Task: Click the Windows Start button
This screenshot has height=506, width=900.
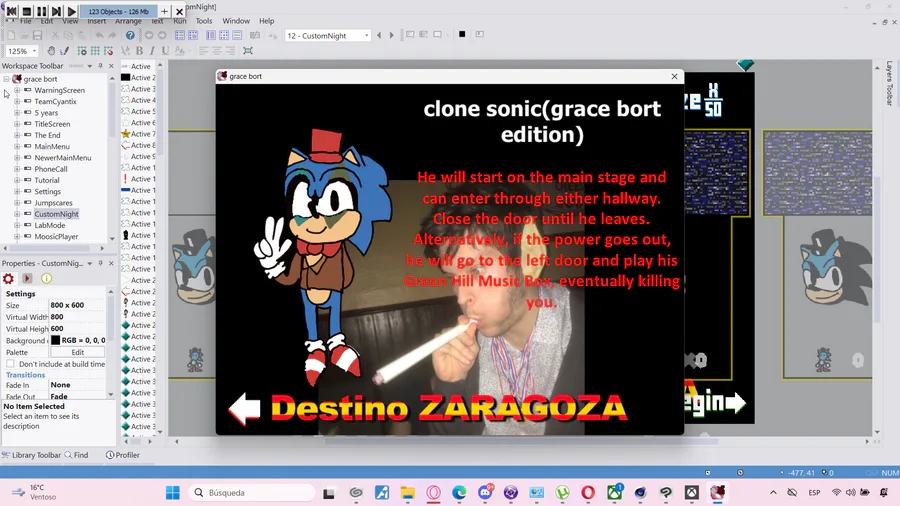Action: click(172, 492)
